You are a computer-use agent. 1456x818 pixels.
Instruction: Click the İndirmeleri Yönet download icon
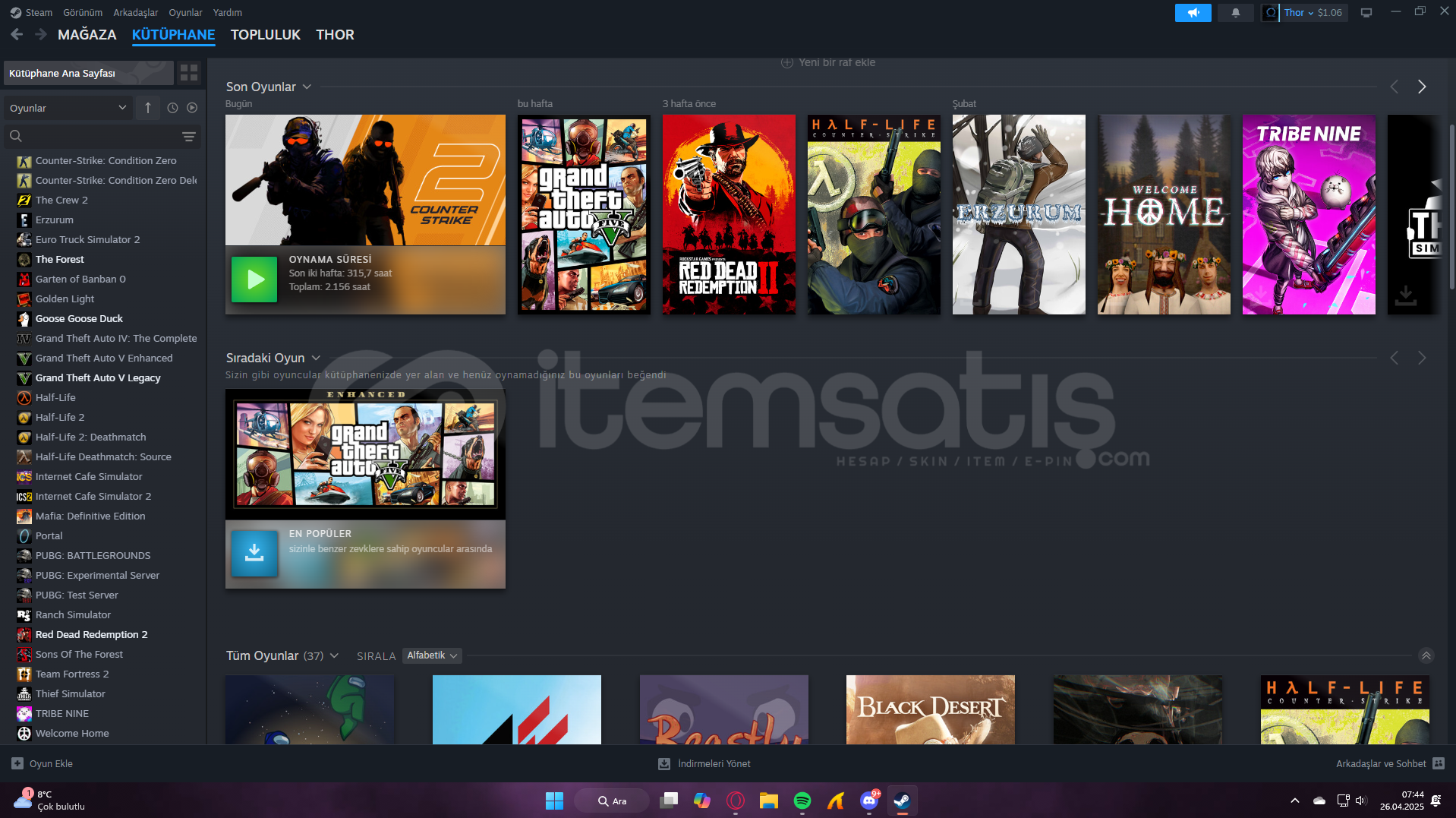664,763
